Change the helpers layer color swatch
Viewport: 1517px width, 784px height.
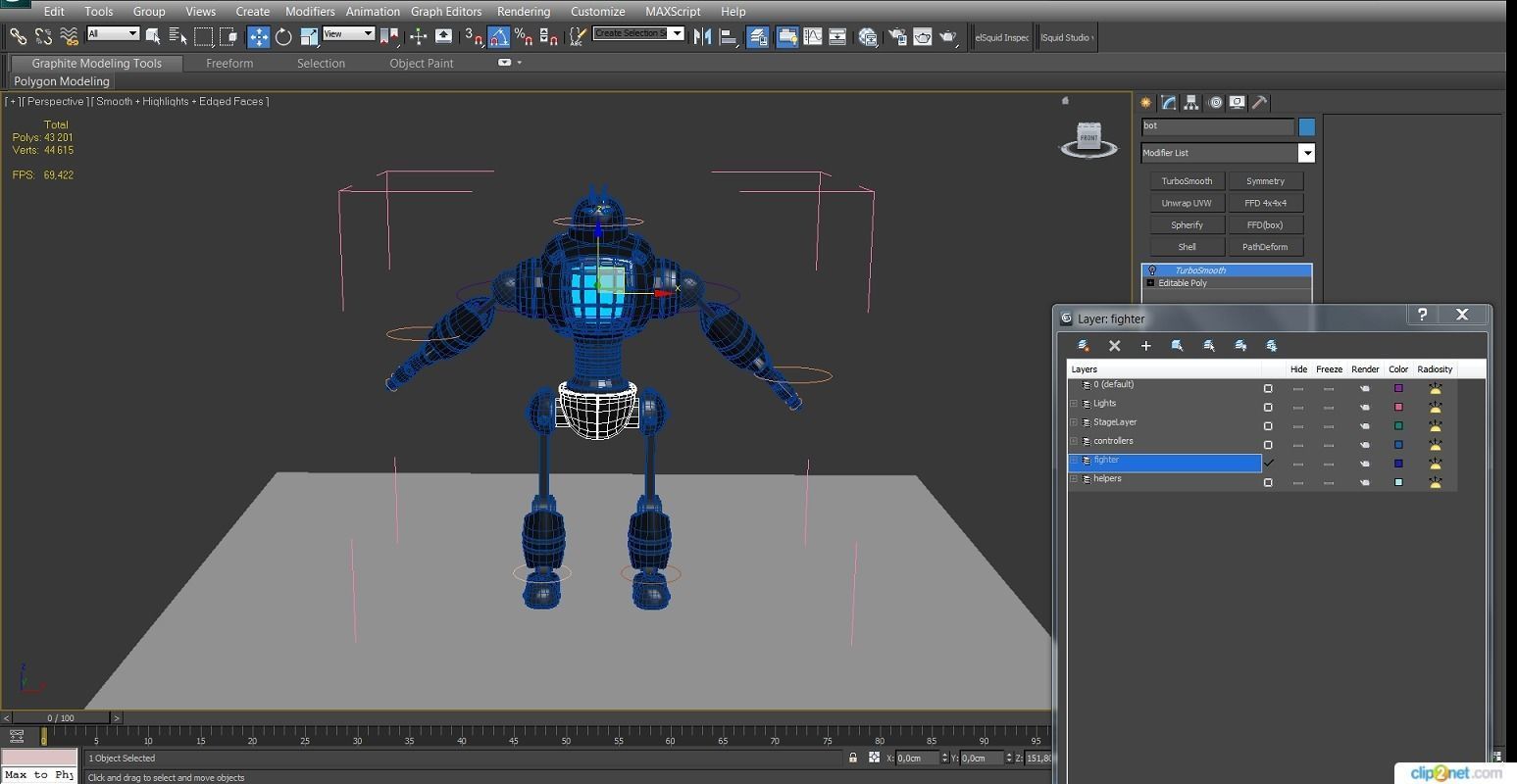point(1398,482)
